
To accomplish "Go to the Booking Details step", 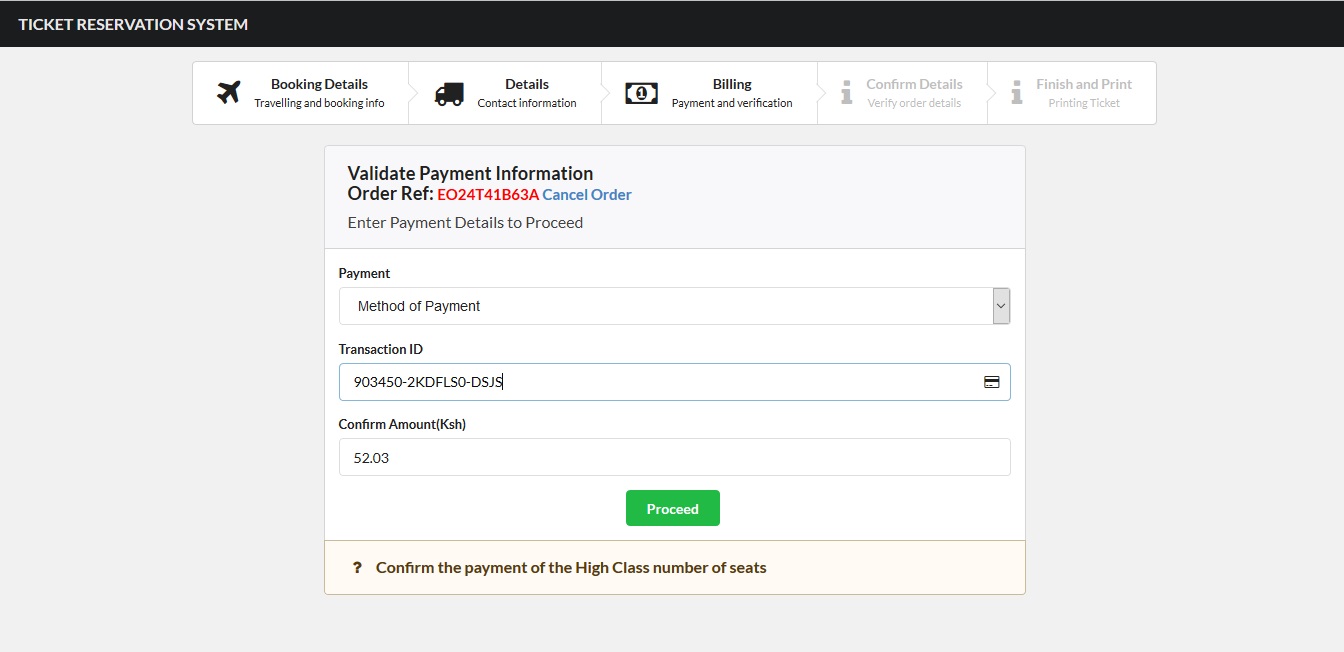I will (319, 85).
